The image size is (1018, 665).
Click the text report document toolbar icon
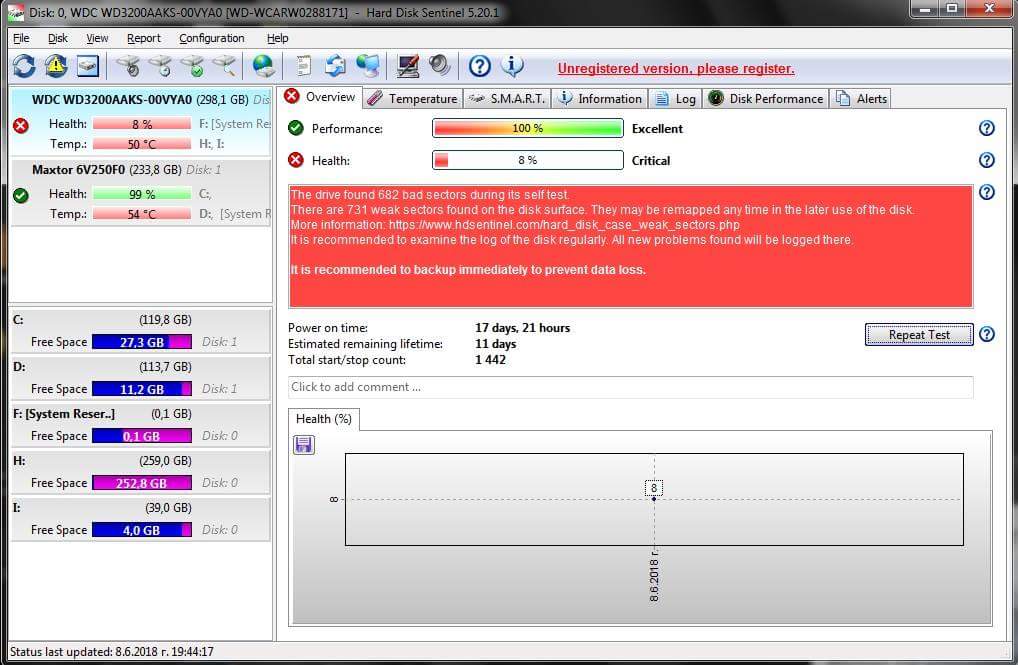[303, 66]
